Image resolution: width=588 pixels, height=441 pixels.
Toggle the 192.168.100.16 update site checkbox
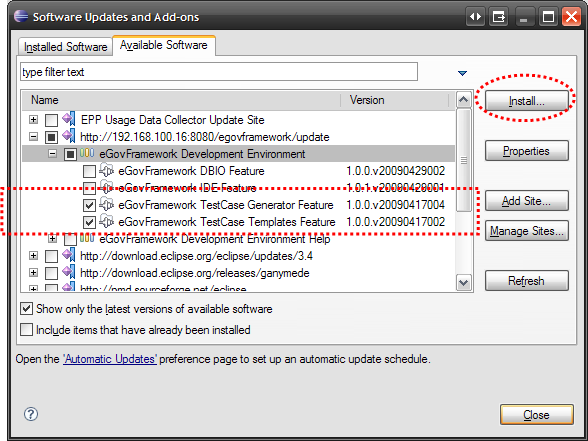(51, 137)
